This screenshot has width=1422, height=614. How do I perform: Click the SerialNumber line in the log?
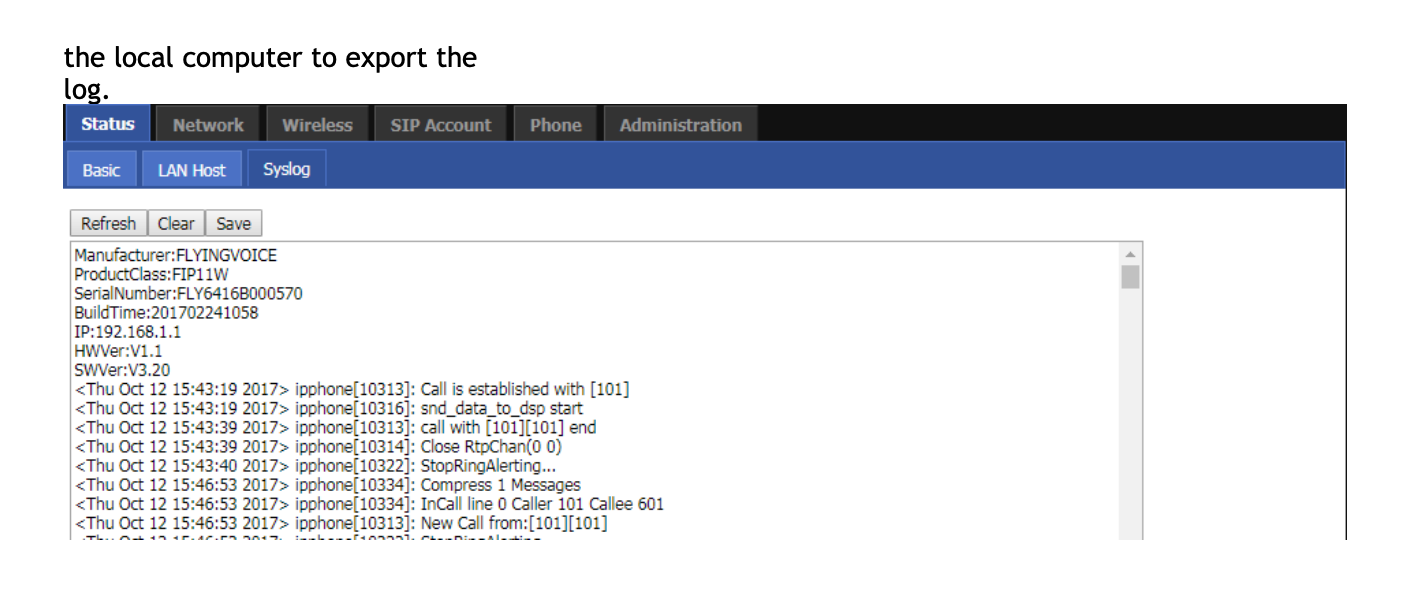pyautogui.click(x=188, y=293)
